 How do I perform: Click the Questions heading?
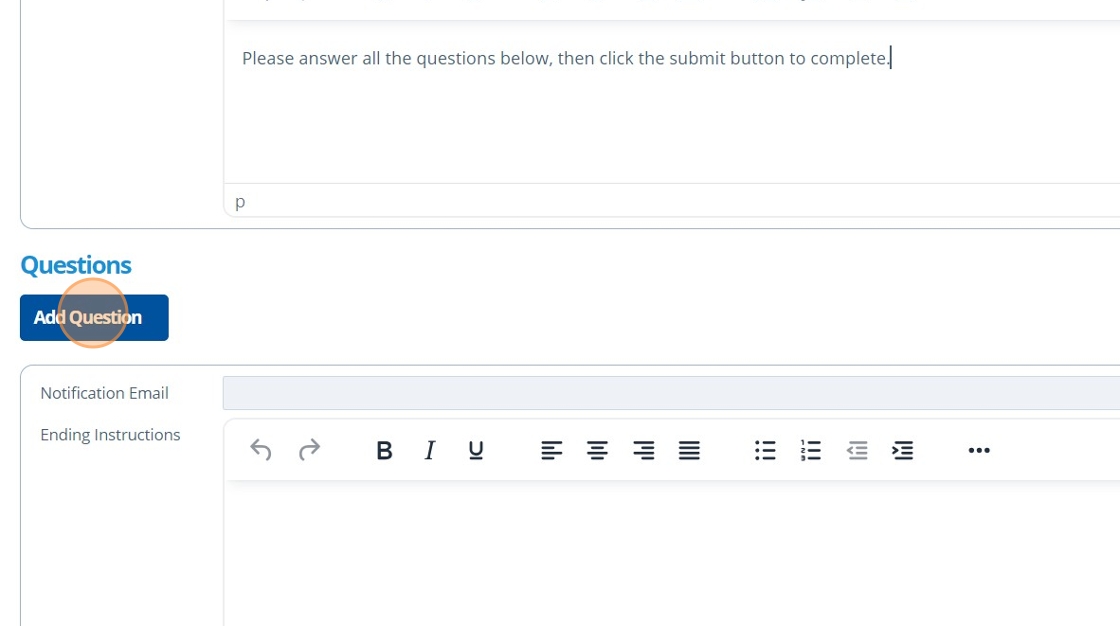coord(76,265)
